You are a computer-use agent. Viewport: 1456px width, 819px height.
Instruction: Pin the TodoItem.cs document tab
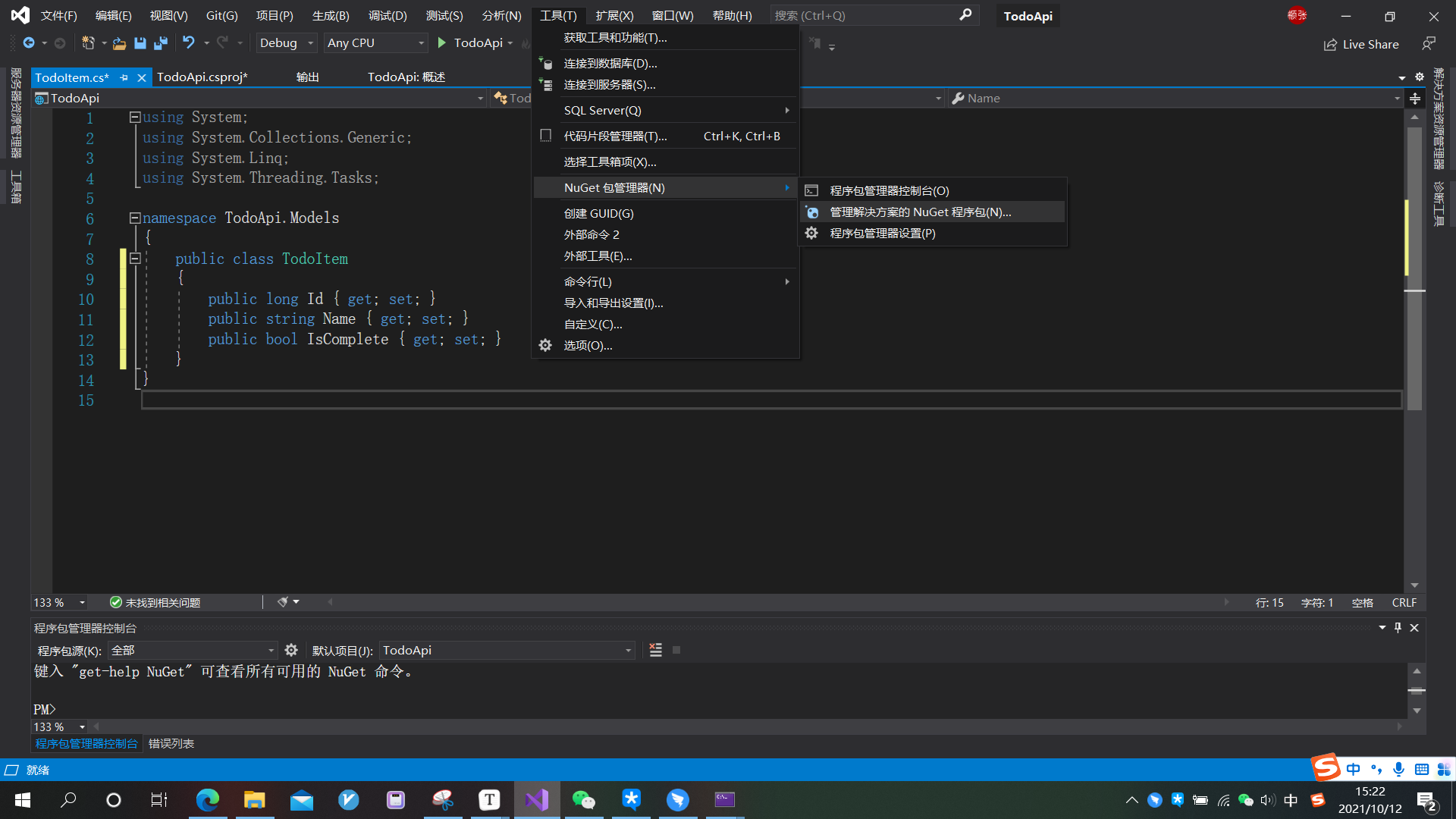[124, 77]
